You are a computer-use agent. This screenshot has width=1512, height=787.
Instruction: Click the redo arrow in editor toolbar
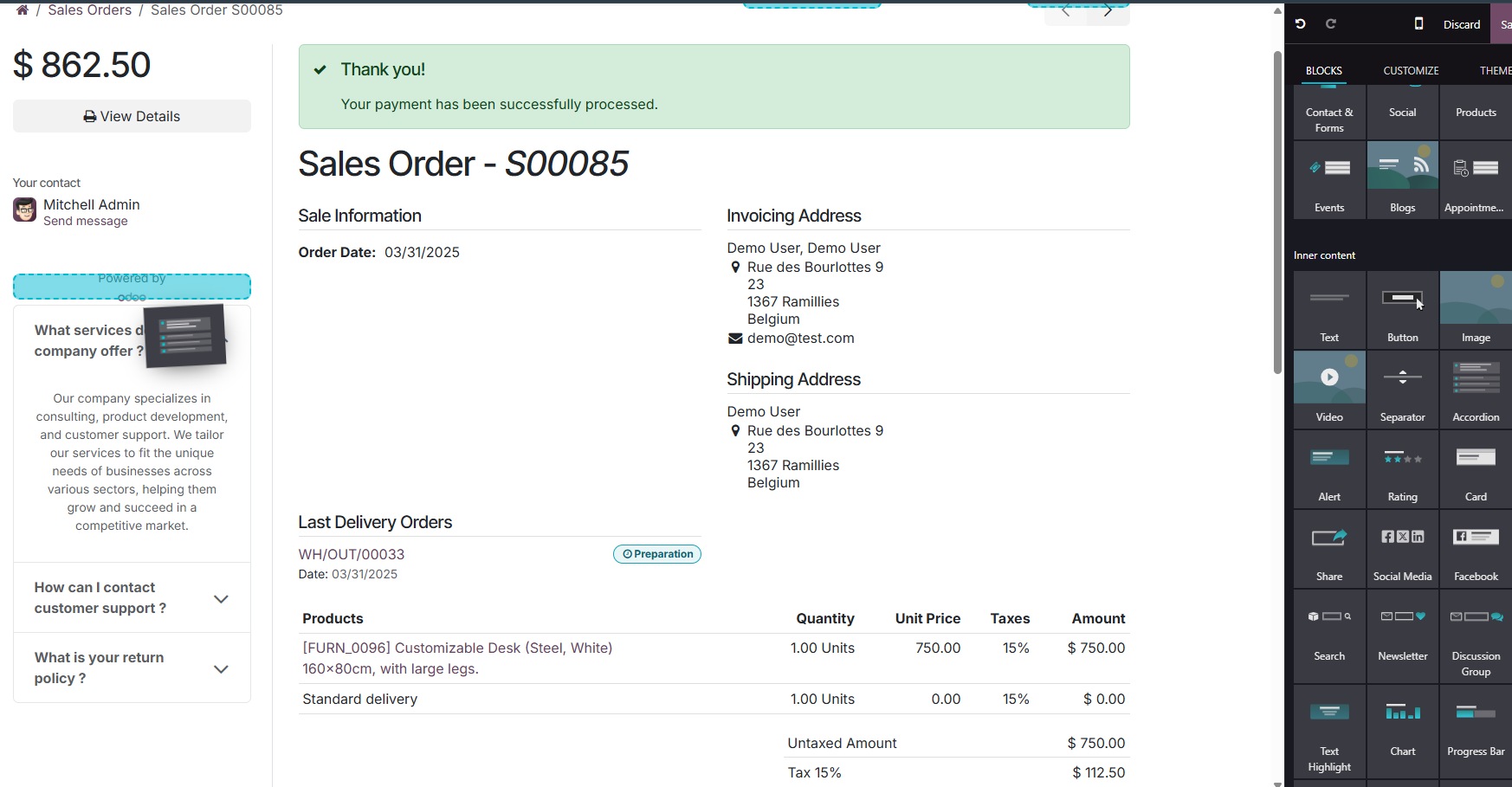1331,24
